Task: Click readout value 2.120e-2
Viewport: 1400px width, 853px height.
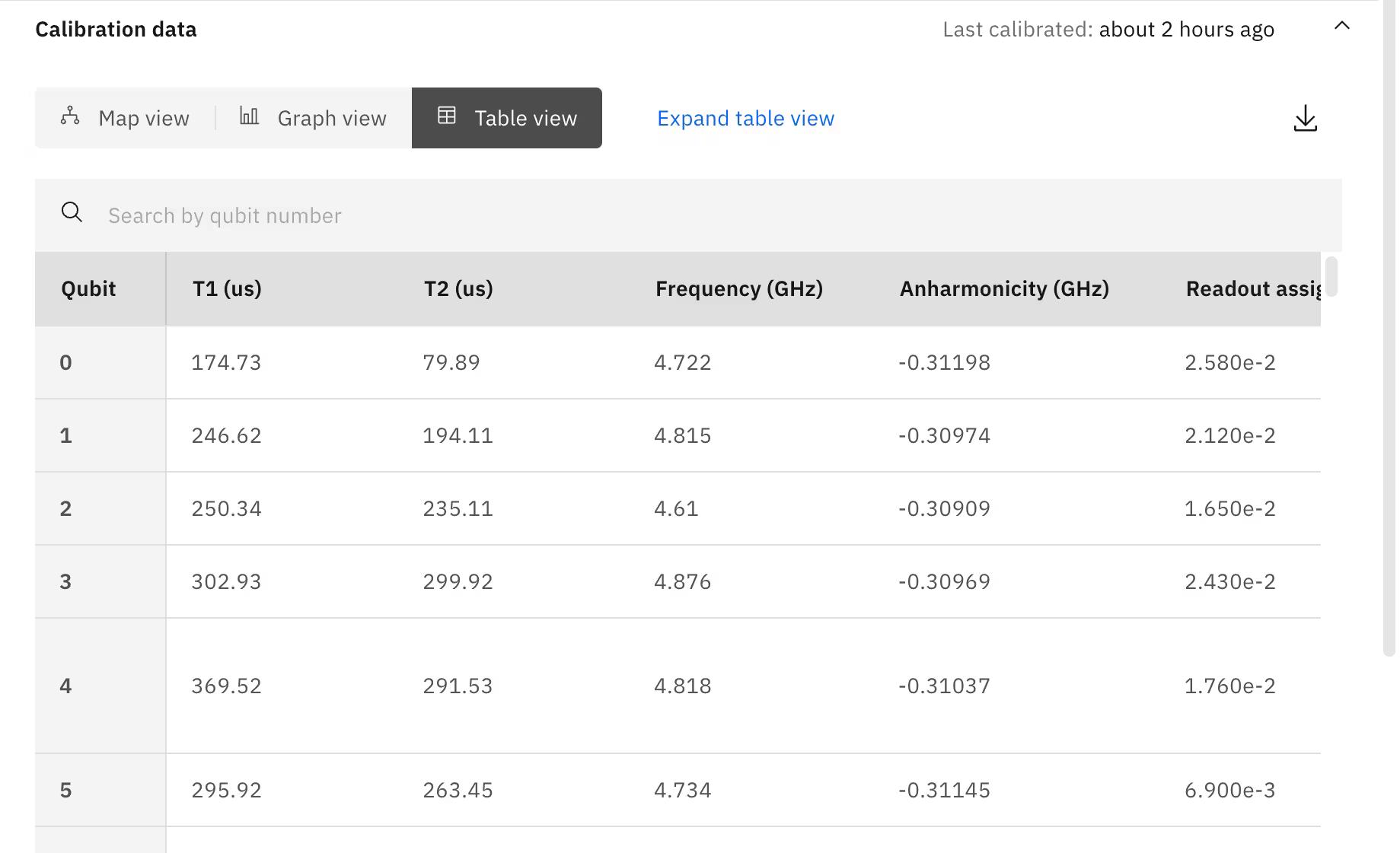Action: (1230, 436)
